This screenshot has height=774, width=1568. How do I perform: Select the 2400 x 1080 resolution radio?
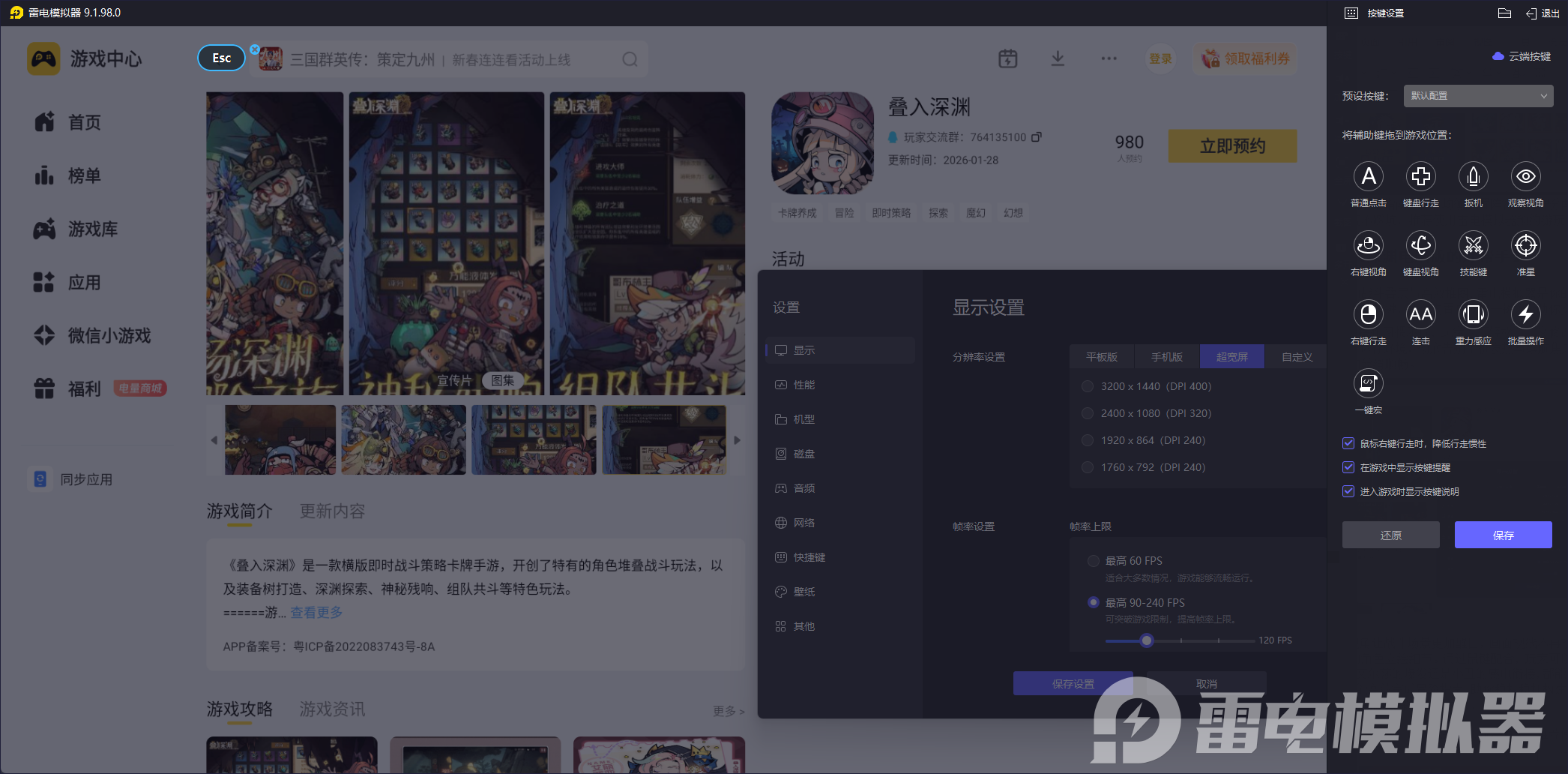1087,413
